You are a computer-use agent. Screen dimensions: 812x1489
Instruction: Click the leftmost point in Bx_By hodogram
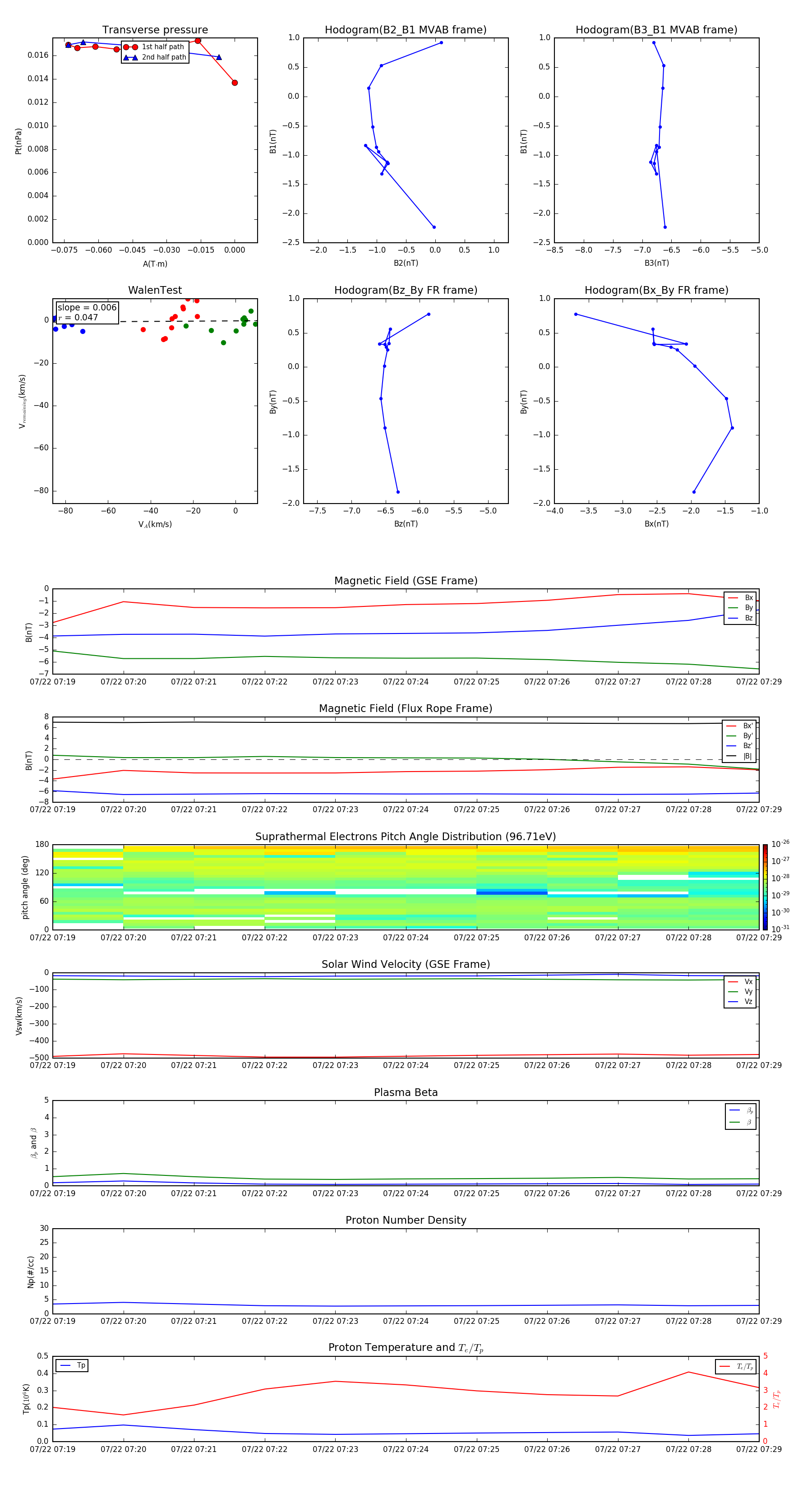(576, 314)
